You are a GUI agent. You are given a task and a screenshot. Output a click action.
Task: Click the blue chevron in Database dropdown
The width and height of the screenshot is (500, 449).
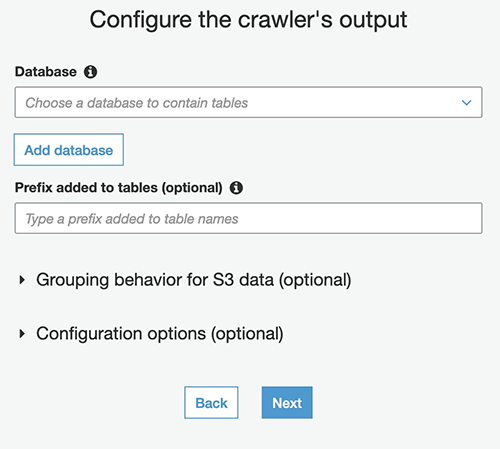point(466,103)
